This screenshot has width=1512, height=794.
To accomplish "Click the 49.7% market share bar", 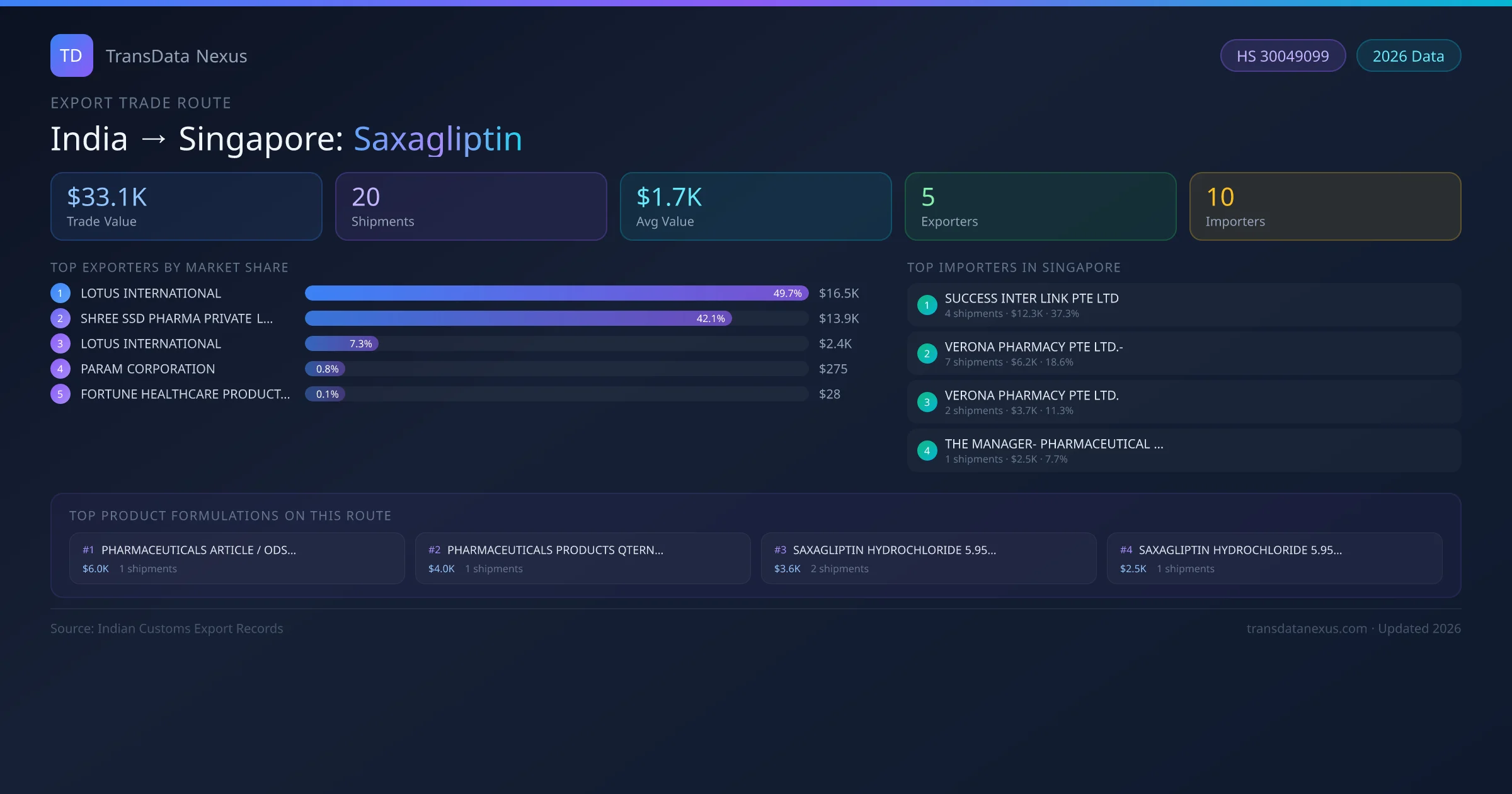I will 556,293.
